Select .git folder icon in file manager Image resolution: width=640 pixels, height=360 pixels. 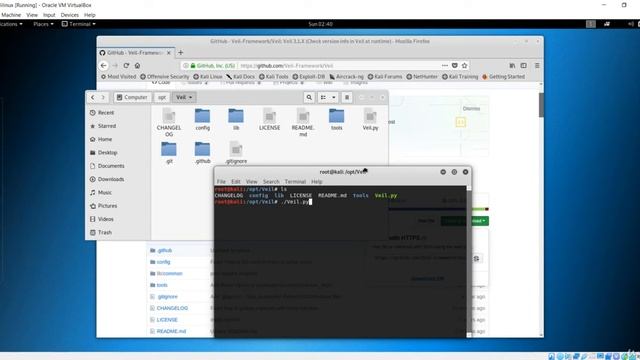[x=169, y=149]
